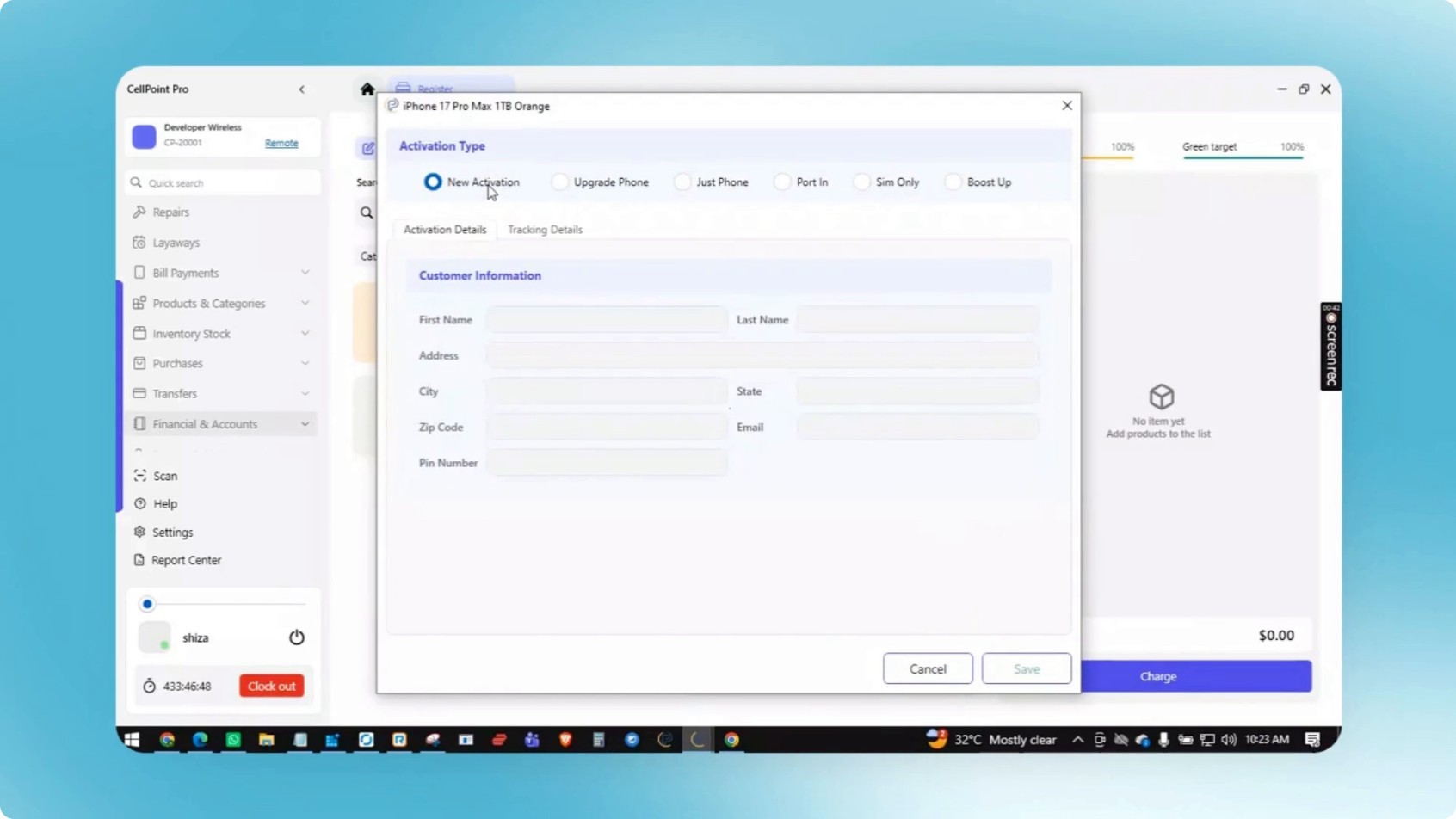Viewport: 1456px width, 819px height.
Task: Click the power icon next to shiza
Action: pyautogui.click(x=297, y=637)
